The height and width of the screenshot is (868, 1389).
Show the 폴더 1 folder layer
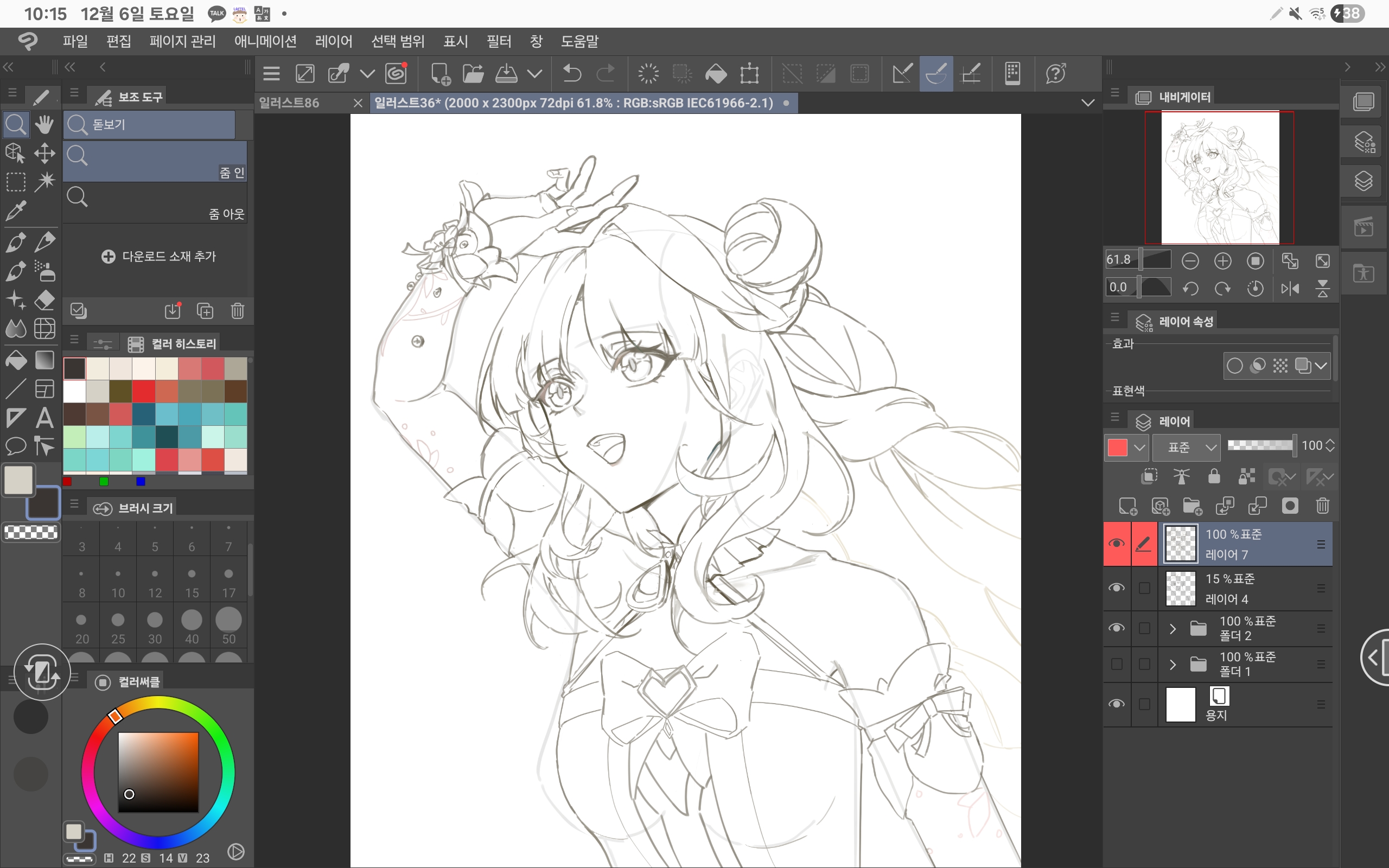click(1117, 664)
